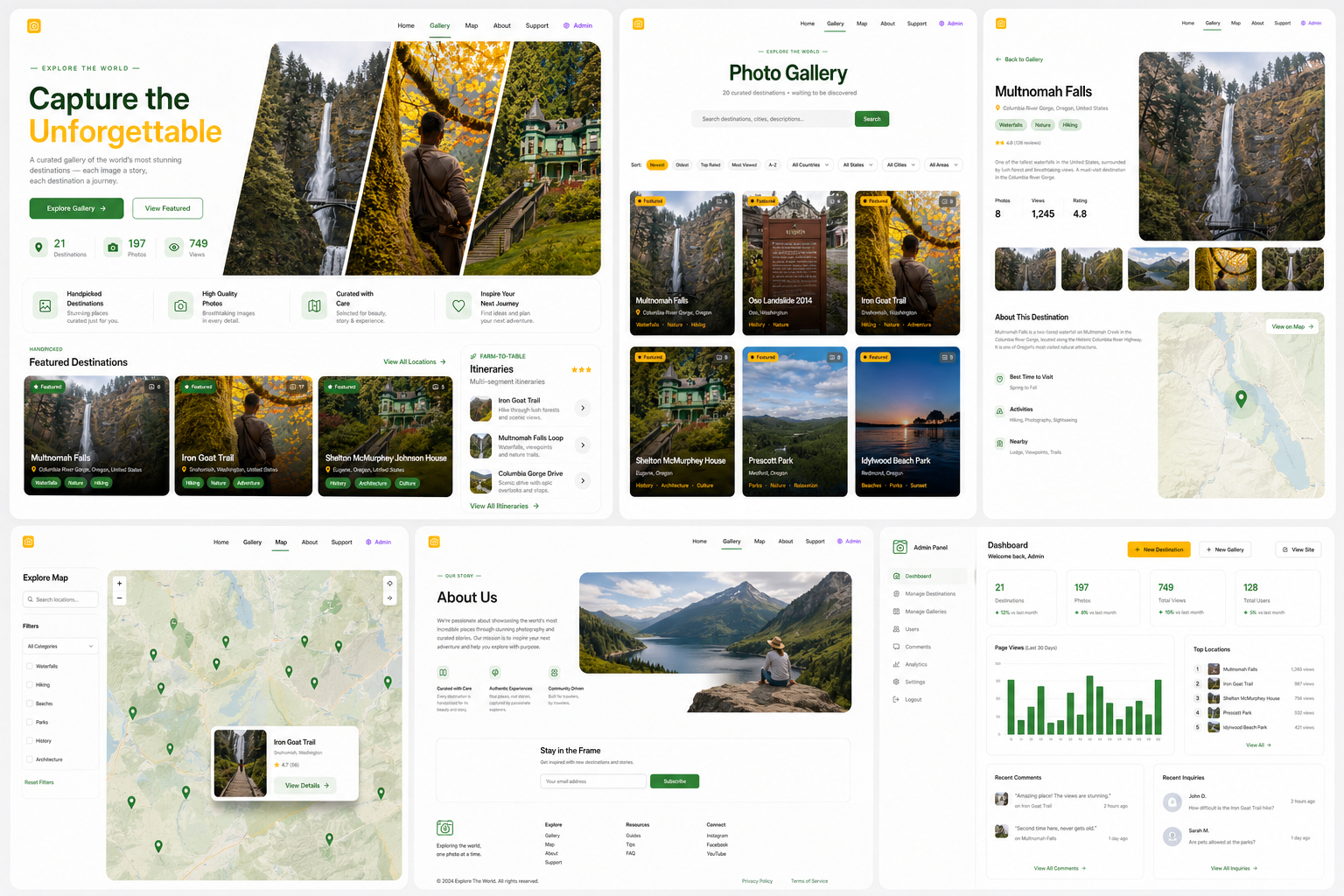The width and height of the screenshot is (1344, 896).
Task: Click the green pin on the Multnomah Falls detail map
Action: click(1241, 399)
